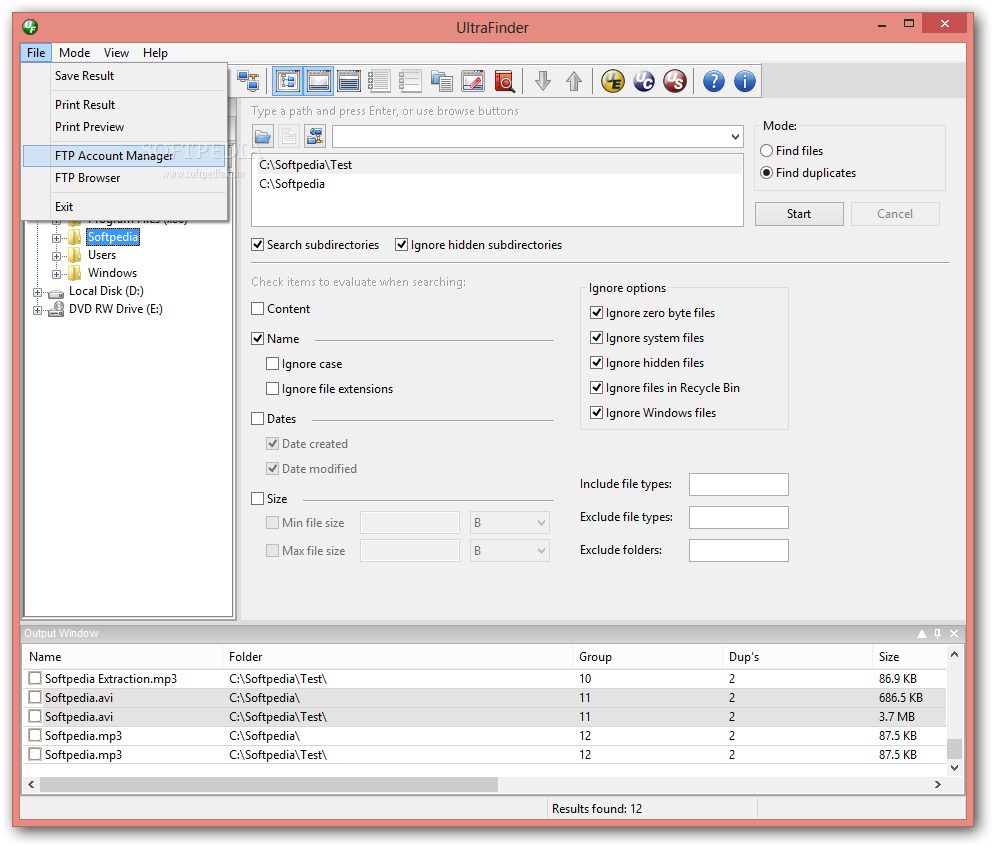Choose Print Preview menu entry
994x847 pixels.
click(125, 127)
